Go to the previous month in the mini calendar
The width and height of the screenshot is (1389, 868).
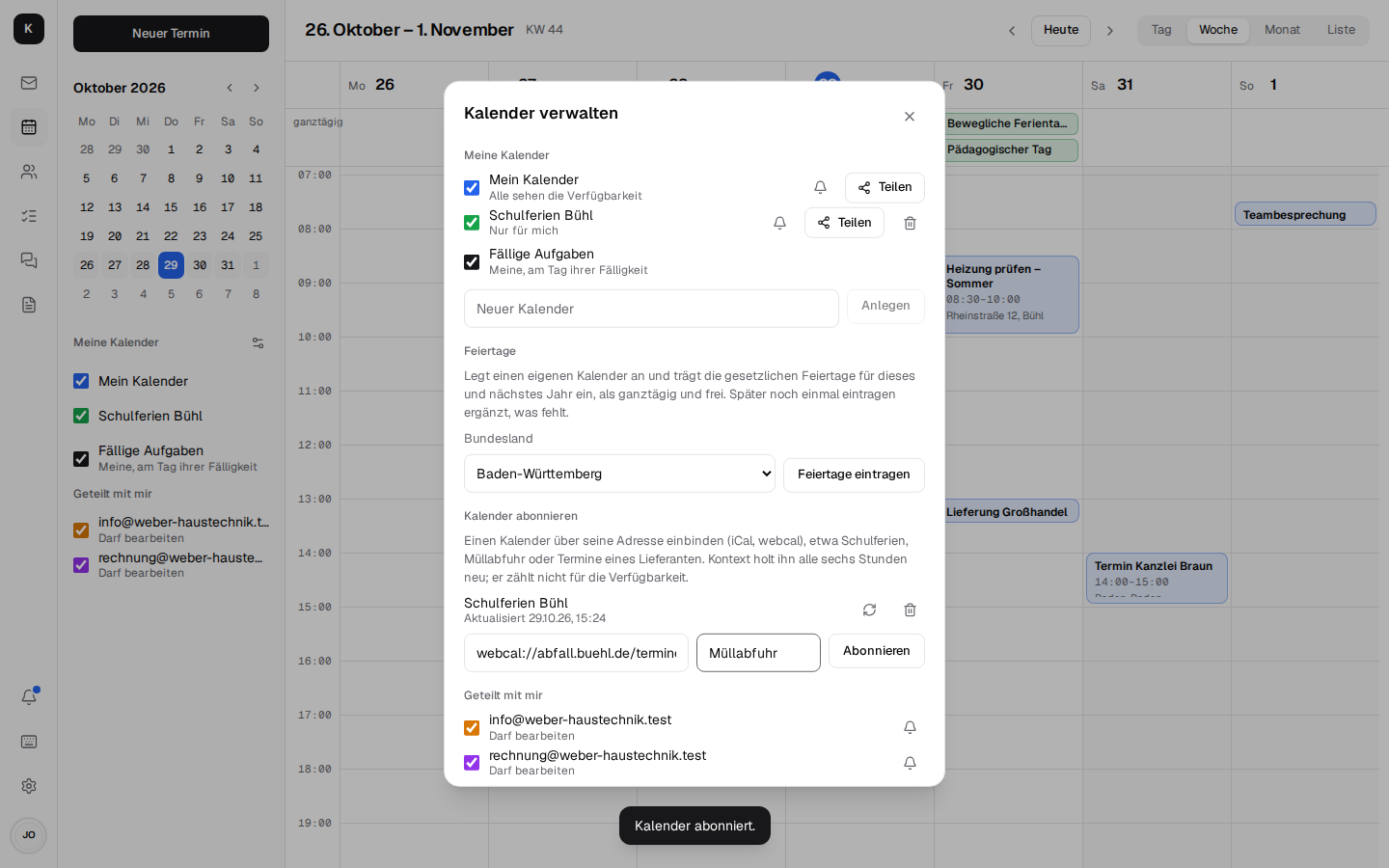[230, 88]
